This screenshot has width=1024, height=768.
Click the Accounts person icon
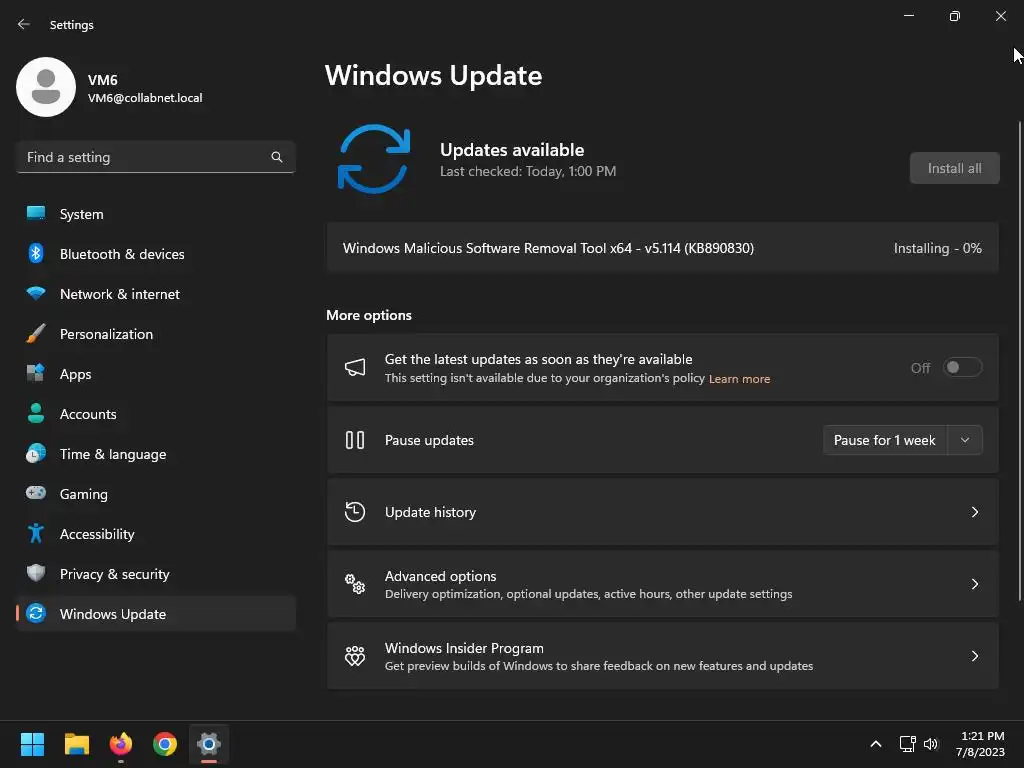(x=36, y=413)
